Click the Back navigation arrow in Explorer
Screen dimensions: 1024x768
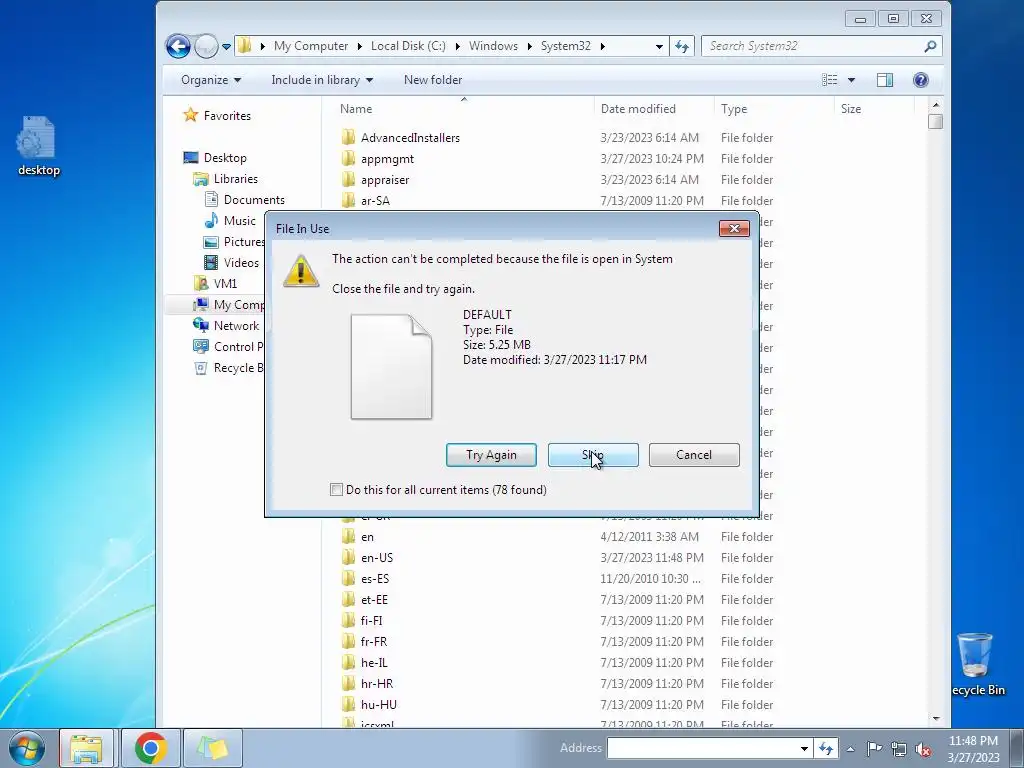pos(178,46)
